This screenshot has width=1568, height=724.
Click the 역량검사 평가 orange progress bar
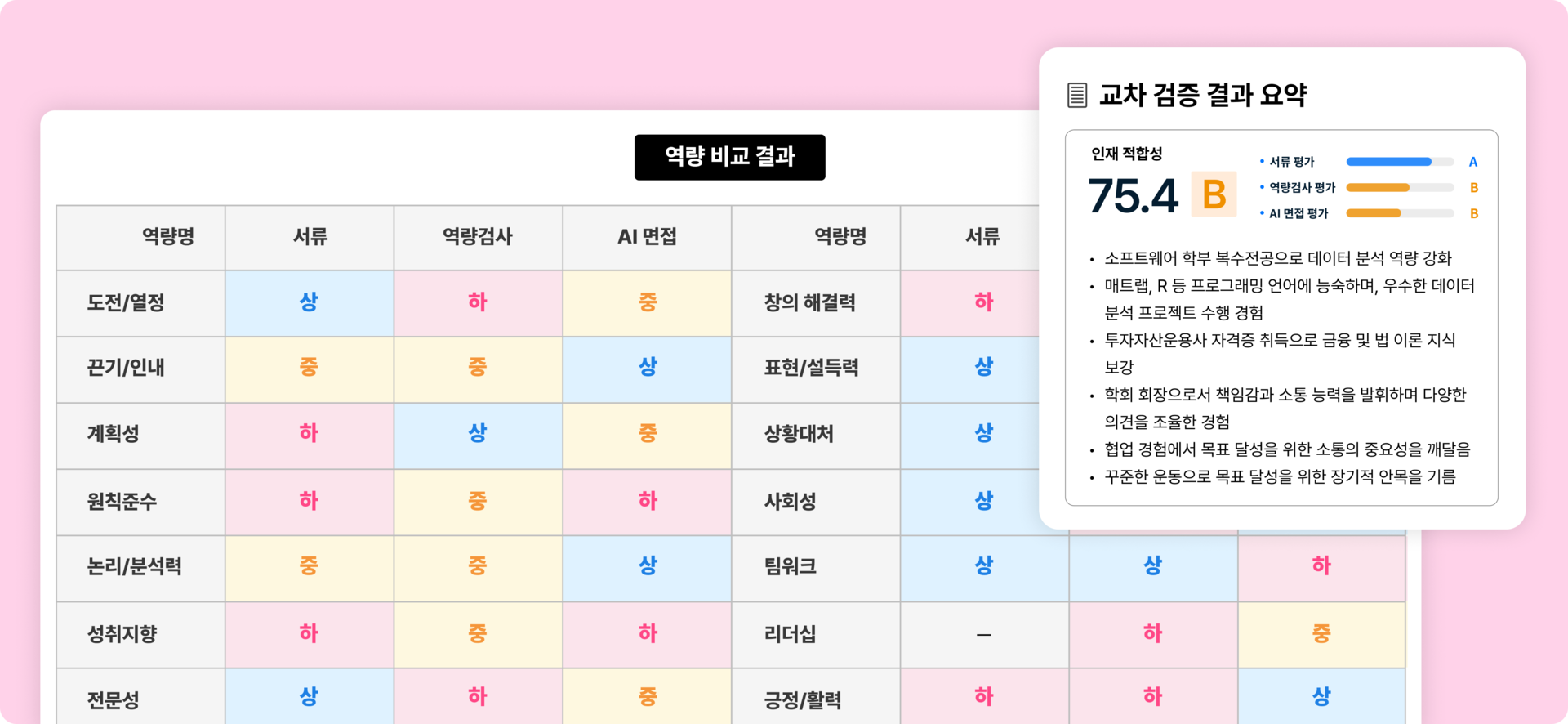coord(1399,188)
